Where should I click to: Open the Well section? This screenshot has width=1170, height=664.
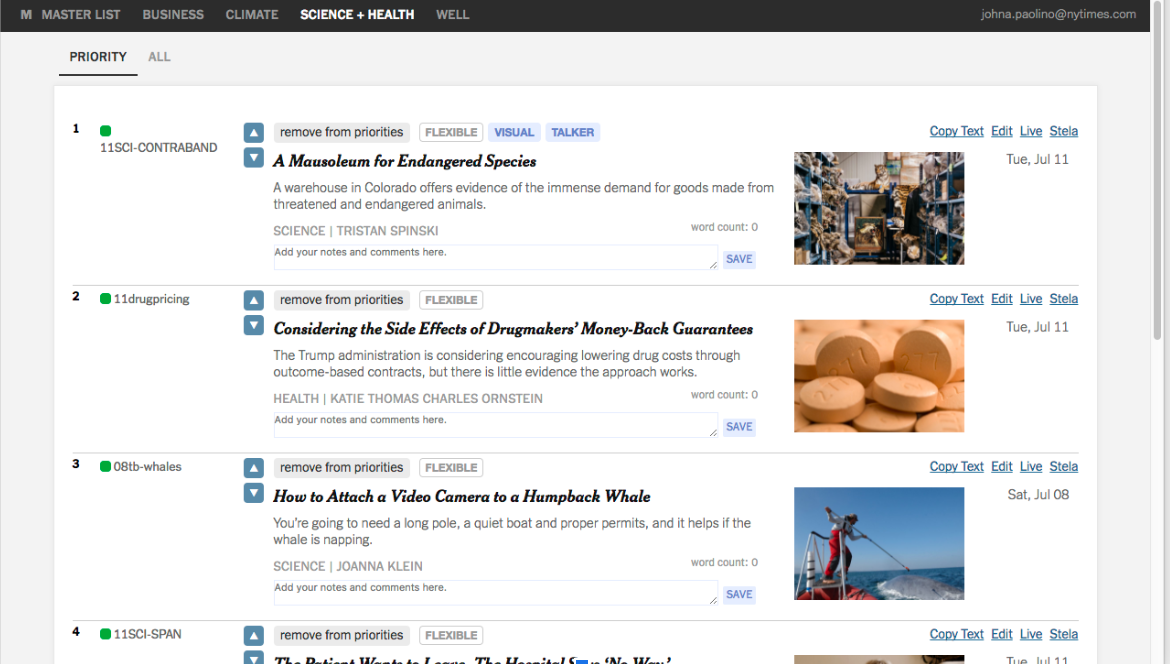[x=452, y=14]
